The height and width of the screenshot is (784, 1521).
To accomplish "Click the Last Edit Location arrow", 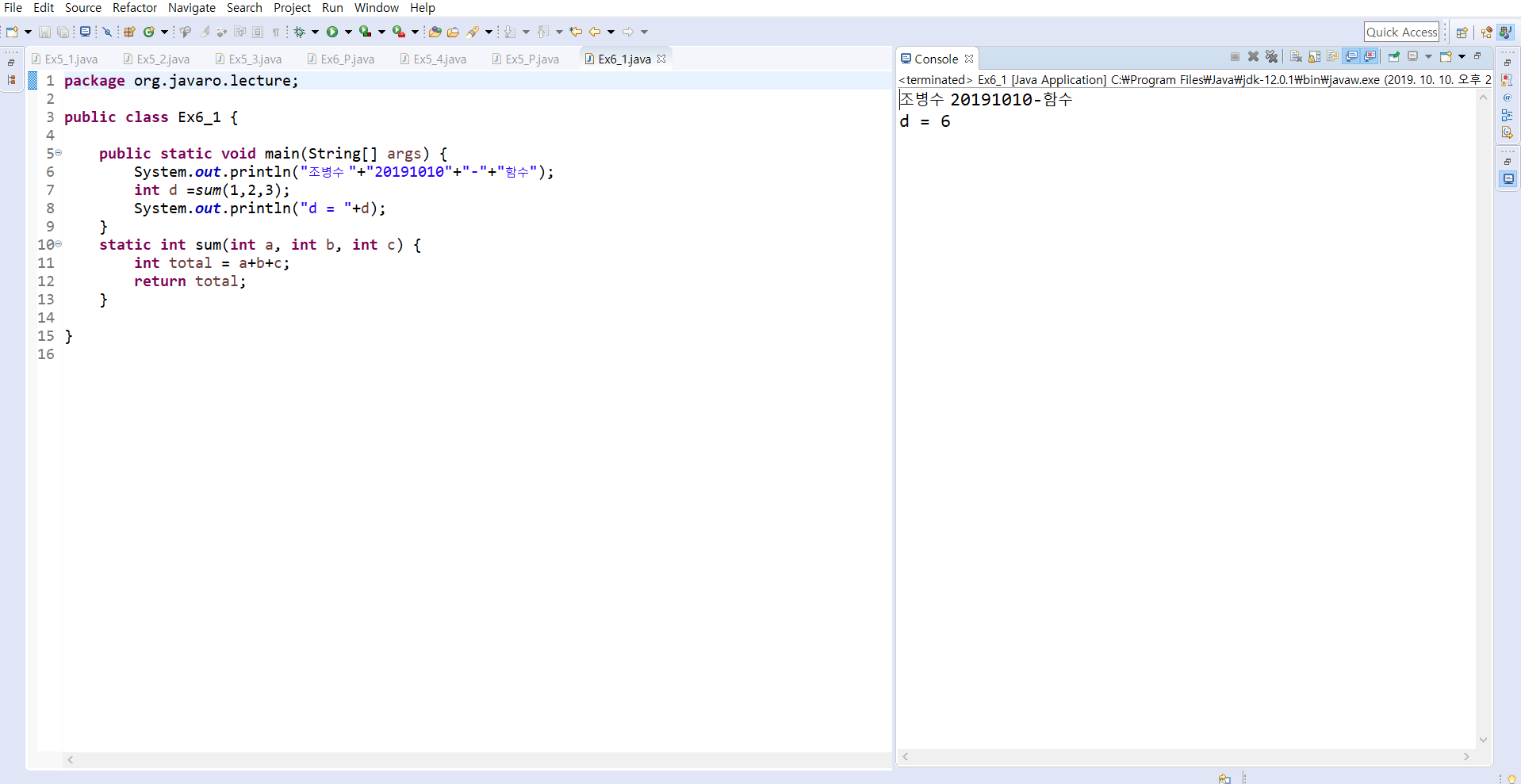I will click(576, 32).
